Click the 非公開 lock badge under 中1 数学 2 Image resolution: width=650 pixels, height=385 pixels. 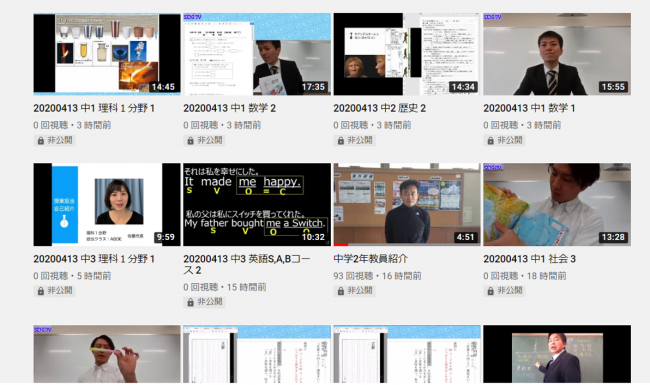tap(204, 140)
